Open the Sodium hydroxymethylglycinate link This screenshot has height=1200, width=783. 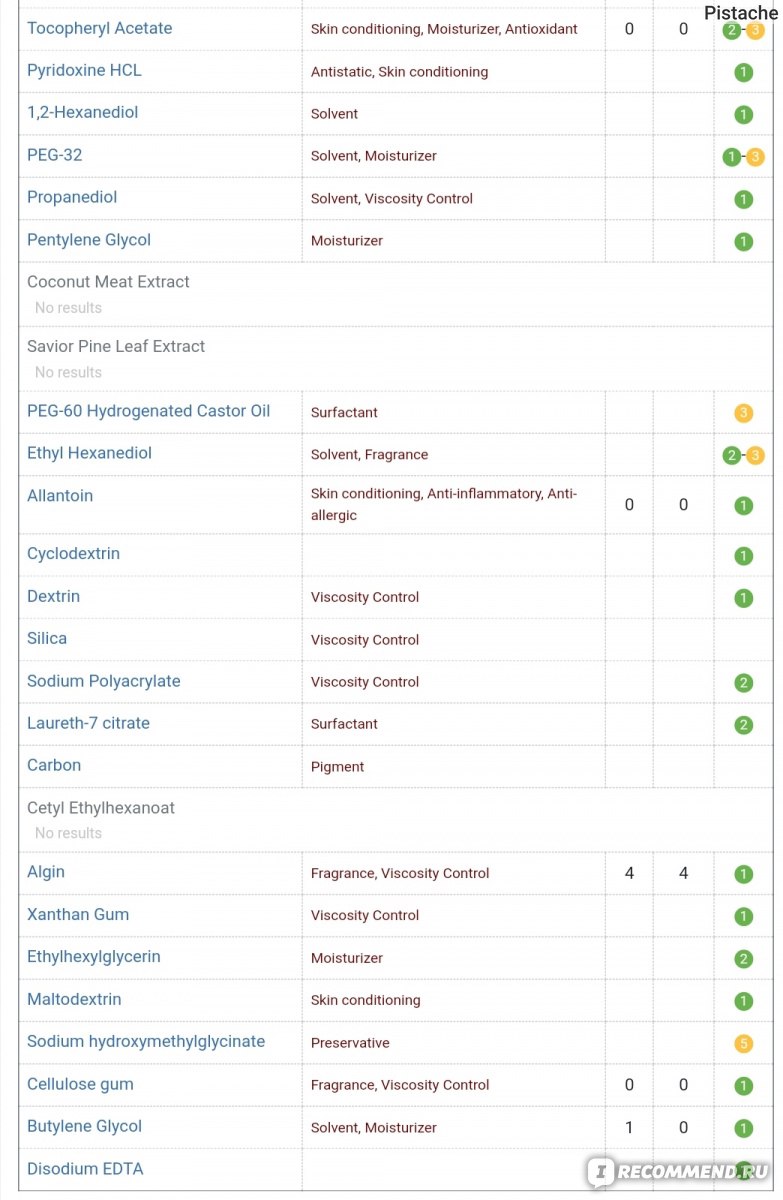pyautogui.click(x=146, y=1042)
